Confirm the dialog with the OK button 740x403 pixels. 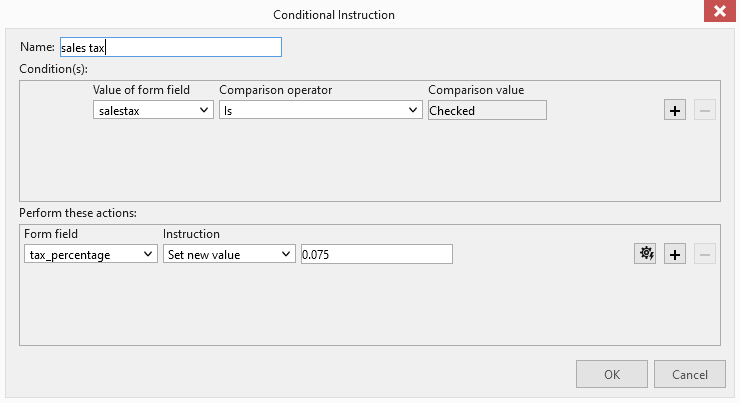point(612,374)
